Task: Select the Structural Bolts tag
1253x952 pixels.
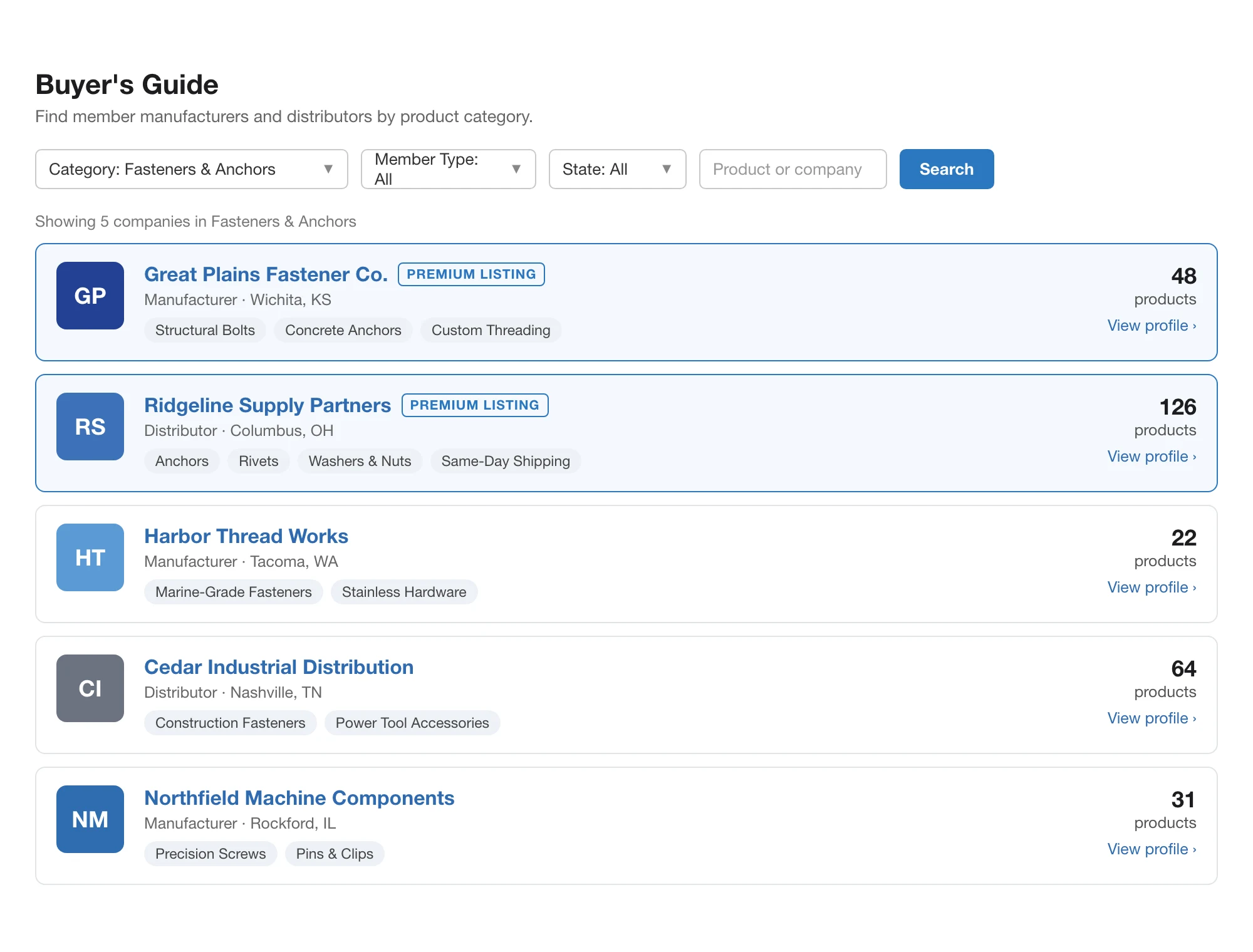Action: tap(205, 330)
